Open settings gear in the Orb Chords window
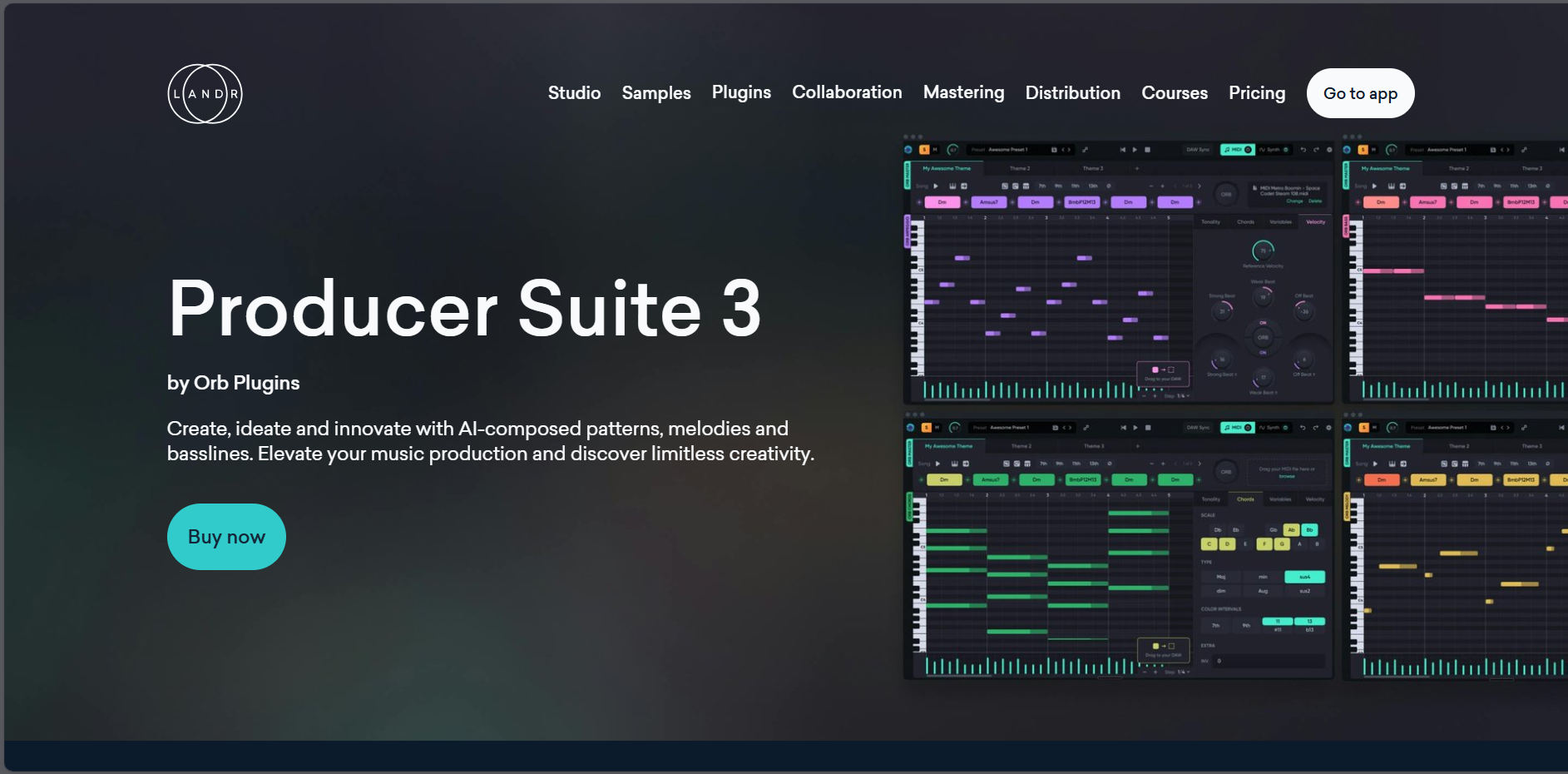Image resolution: width=1568 pixels, height=774 pixels. [1328, 428]
